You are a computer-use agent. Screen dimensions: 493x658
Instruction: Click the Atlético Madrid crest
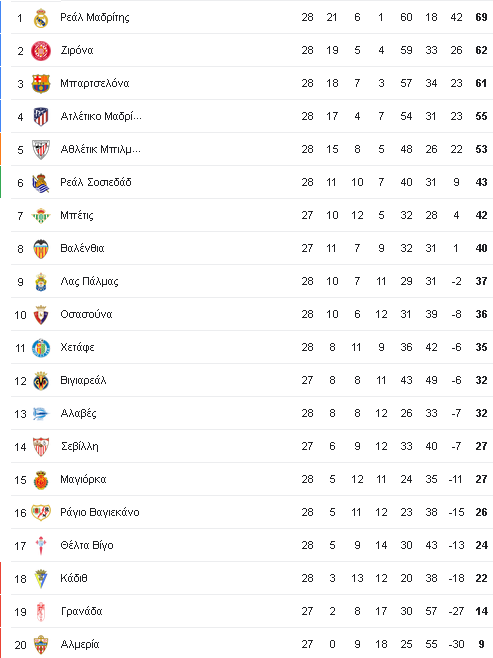coord(41,117)
